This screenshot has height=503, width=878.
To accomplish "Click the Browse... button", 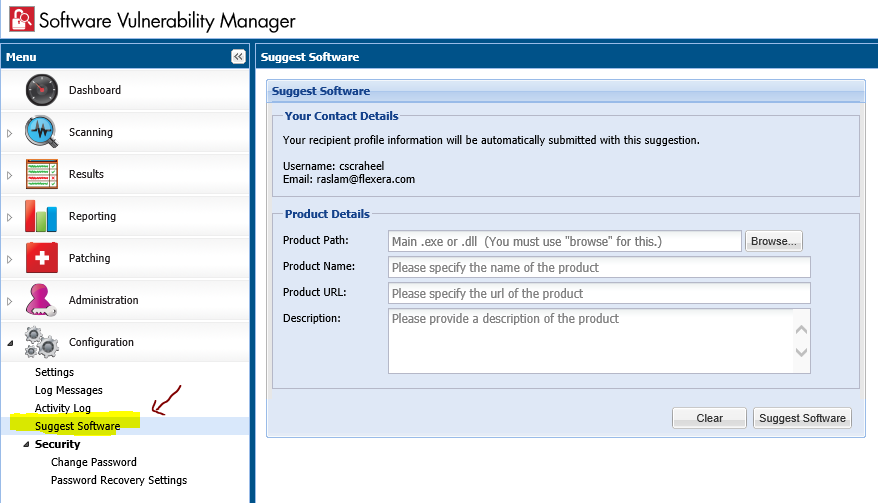I will tap(773, 241).
